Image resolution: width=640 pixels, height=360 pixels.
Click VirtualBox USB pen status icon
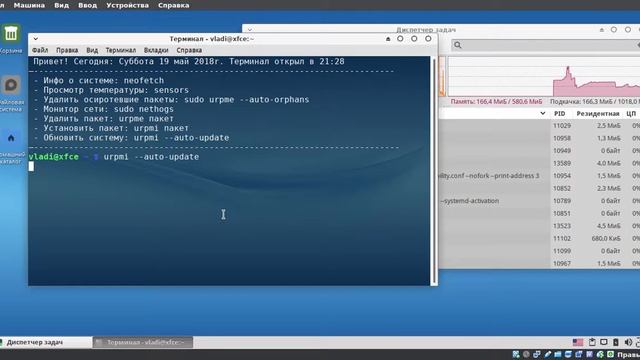[548, 354]
